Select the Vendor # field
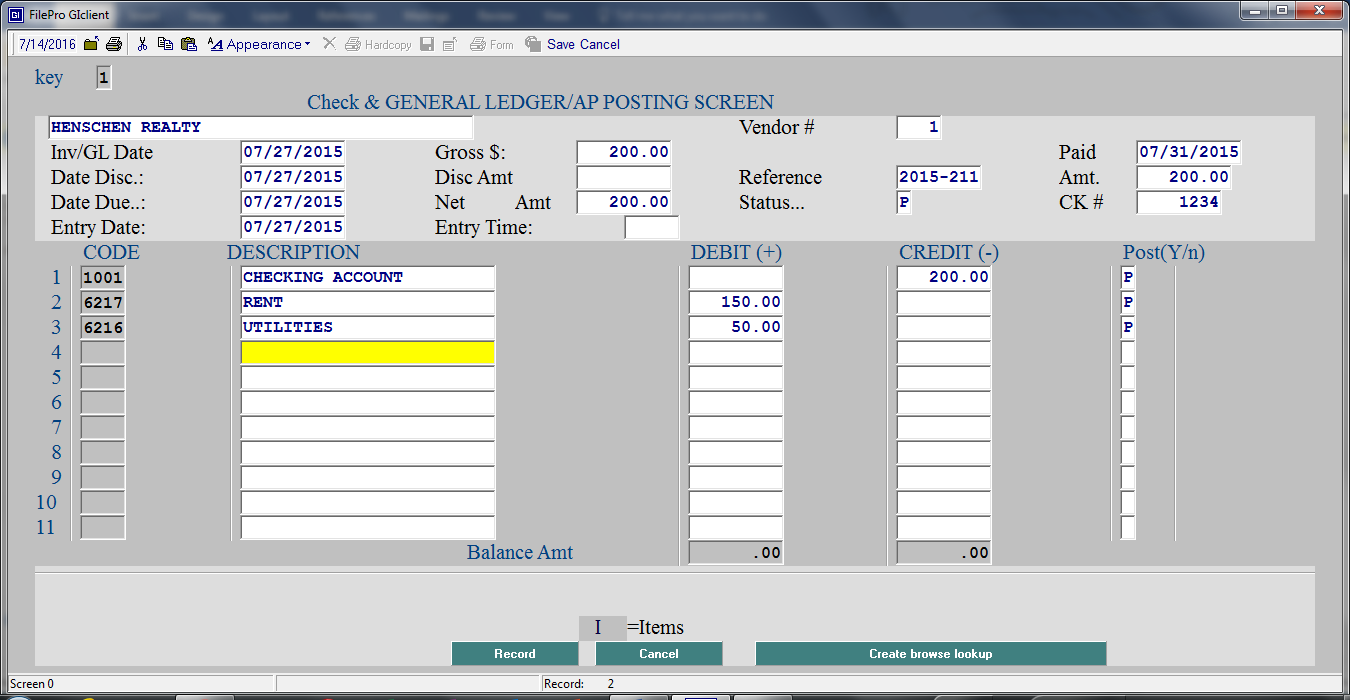This screenshot has width=1350, height=700. point(918,128)
